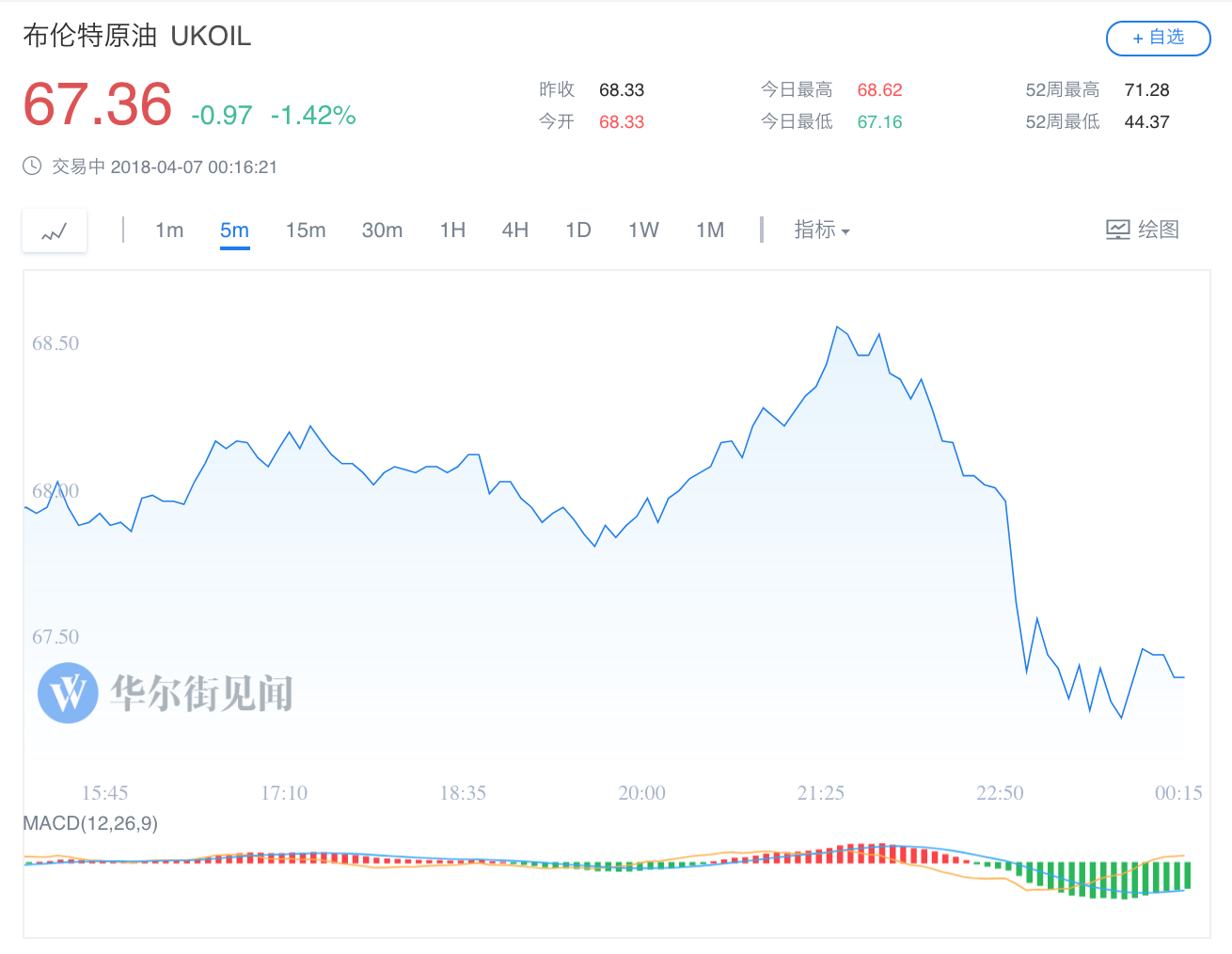Select the 5m interval tab

tap(234, 231)
